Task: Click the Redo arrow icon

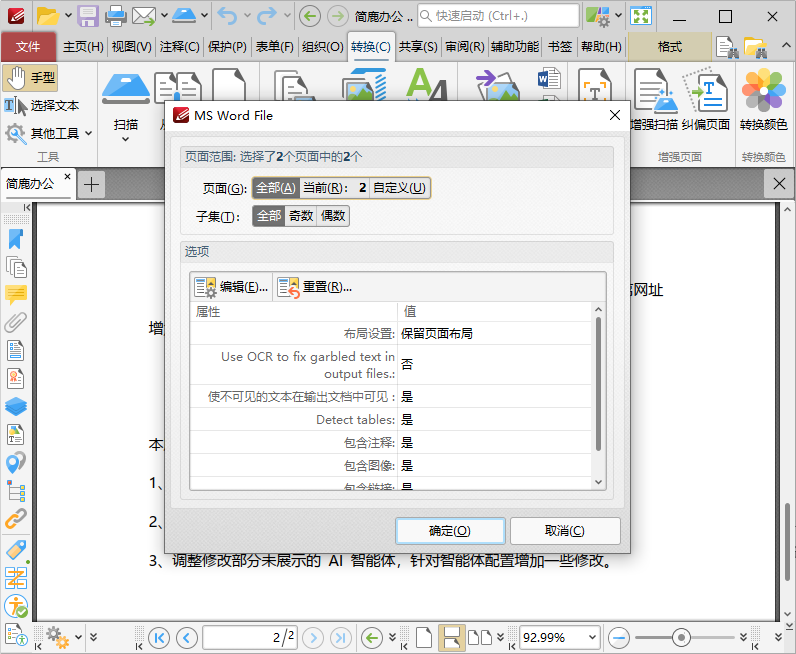Action: pyautogui.click(x=267, y=16)
